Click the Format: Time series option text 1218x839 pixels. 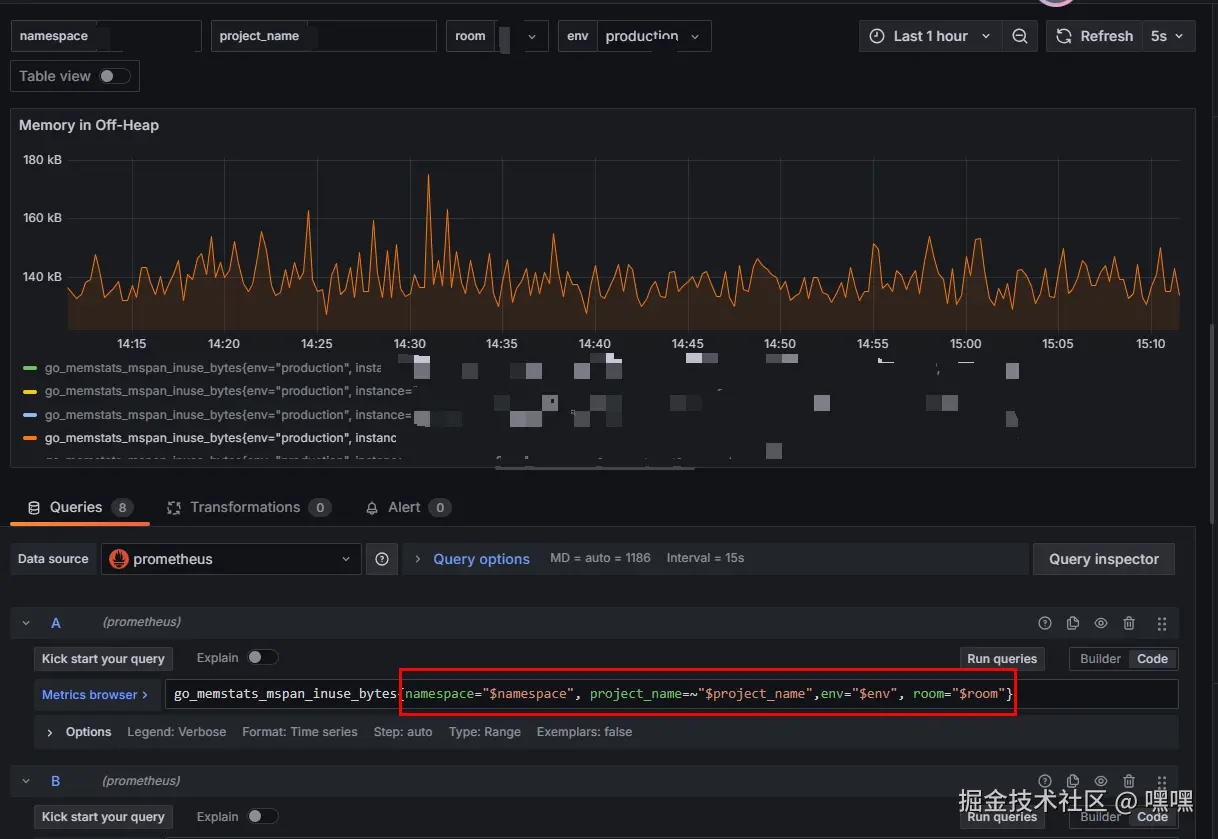[x=300, y=732]
